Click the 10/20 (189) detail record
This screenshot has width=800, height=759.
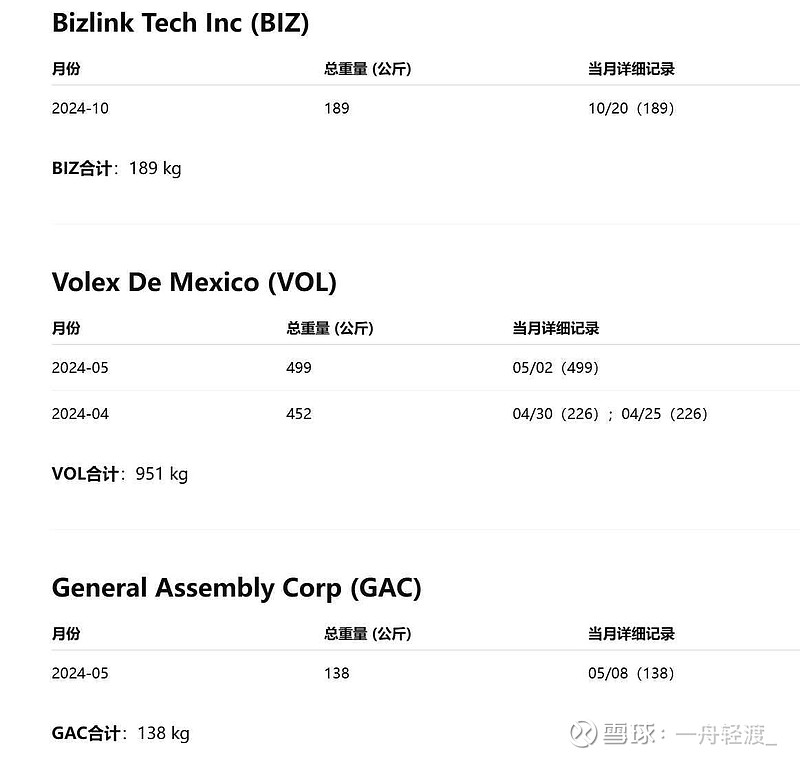(631, 108)
